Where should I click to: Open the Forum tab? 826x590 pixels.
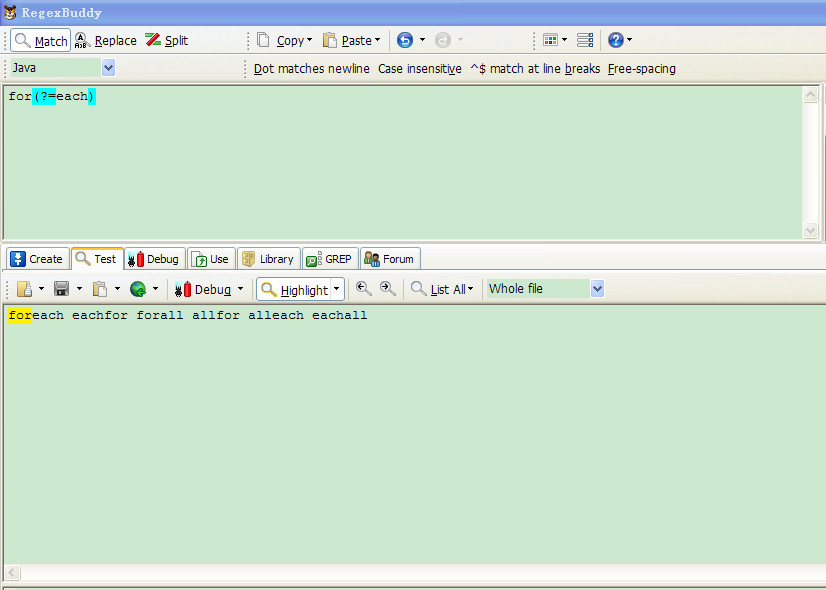(x=390, y=259)
